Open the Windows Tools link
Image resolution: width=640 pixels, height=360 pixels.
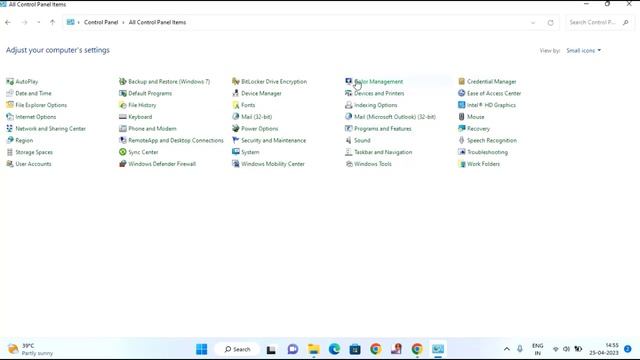pos(373,164)
